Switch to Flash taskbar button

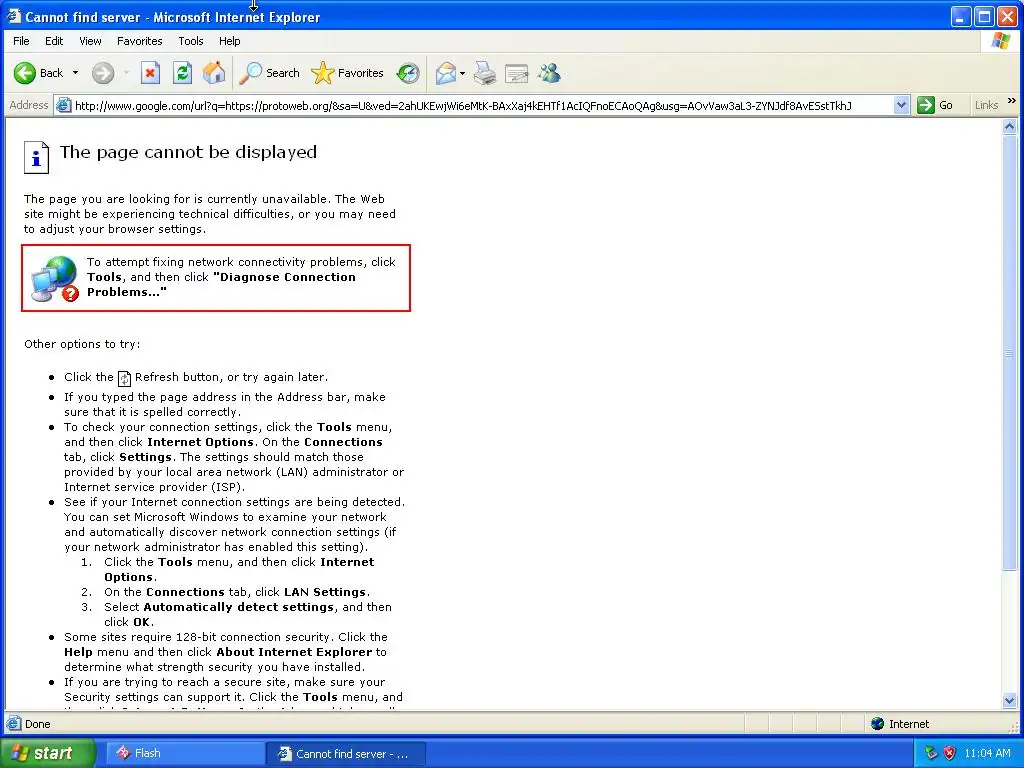click(x=184, y=753)
